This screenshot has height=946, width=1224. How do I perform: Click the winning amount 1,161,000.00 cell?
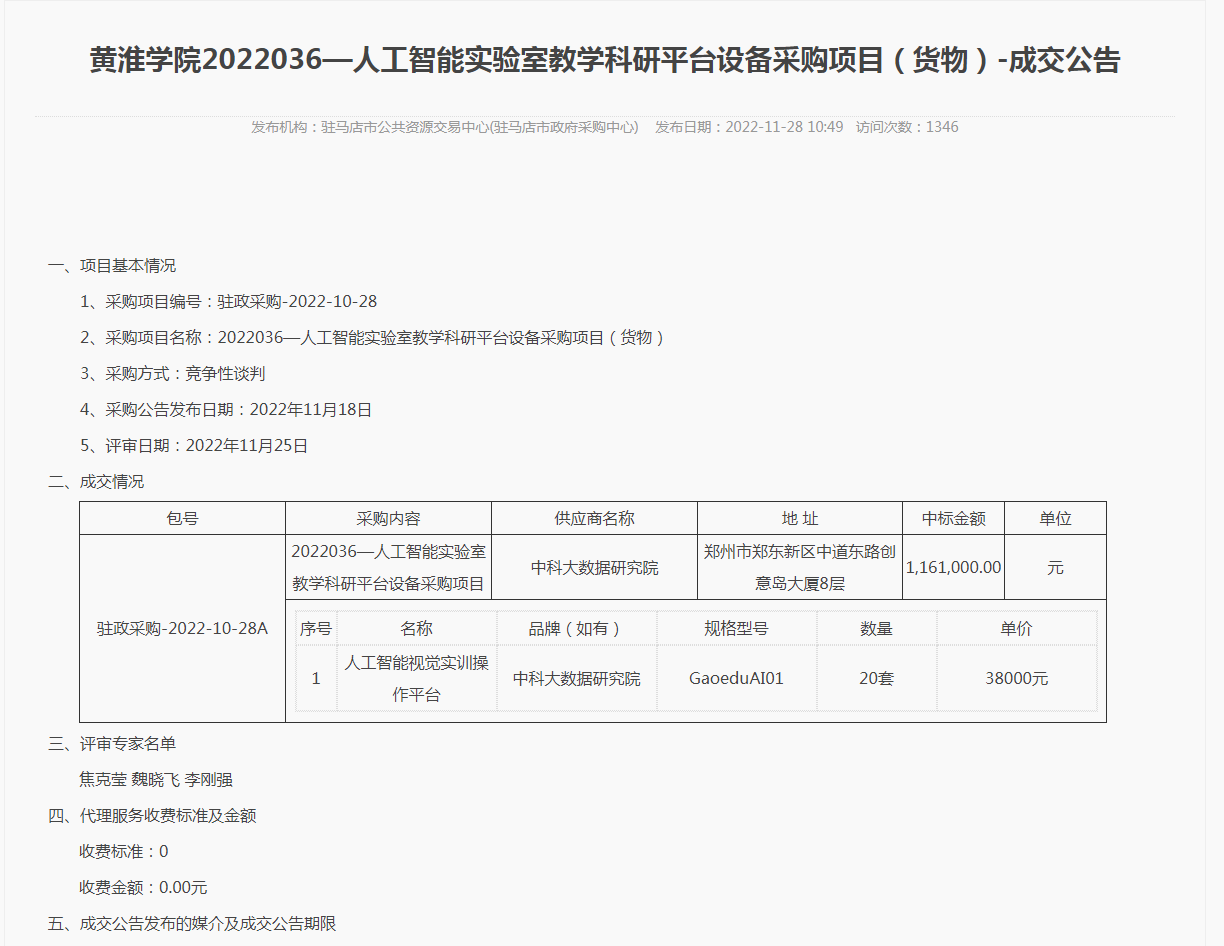pos(953,568)
